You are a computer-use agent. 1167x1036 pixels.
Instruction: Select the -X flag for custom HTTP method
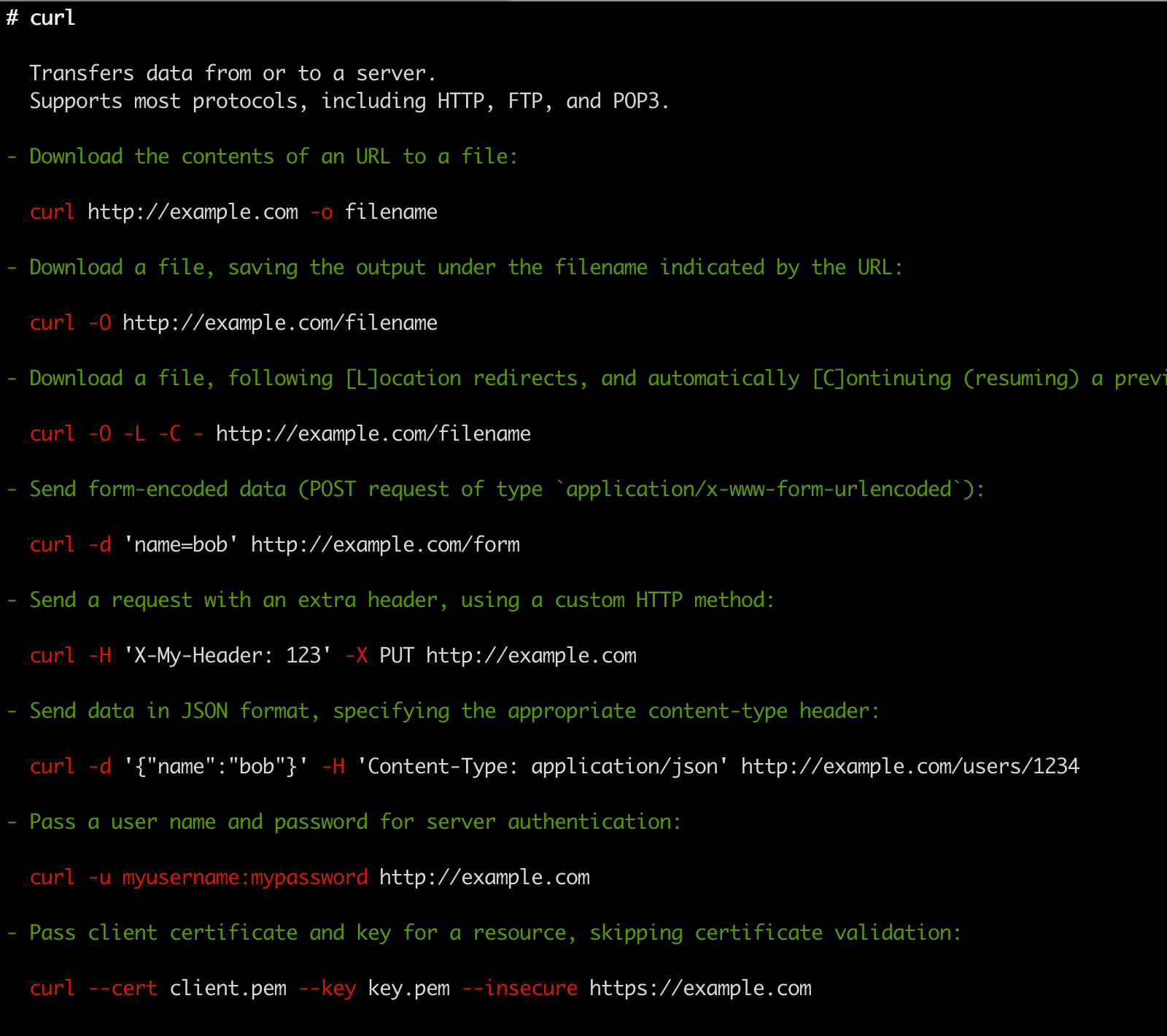pos(357,655)
